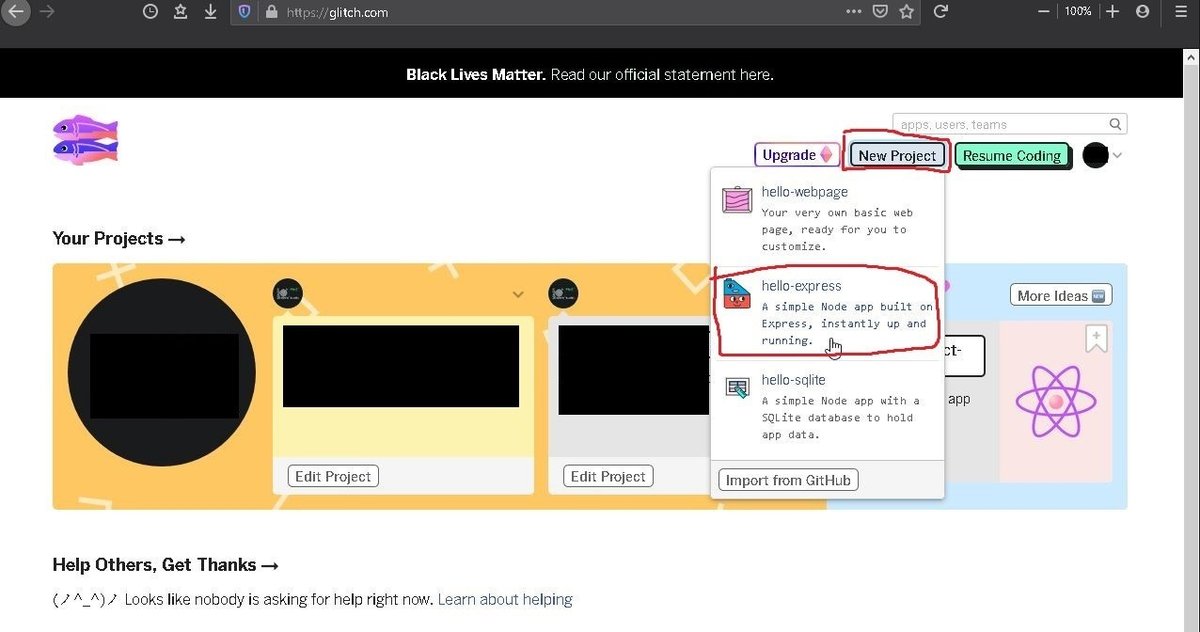Select hello-express from the new project menu
Screen dimensions: 1200x632
click(x=827, y=312)
